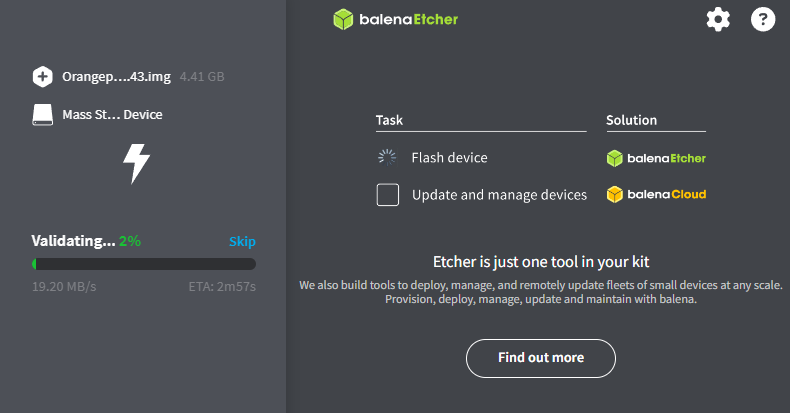The width and height of the screenshot is (790, 413).
Task: Click the Validating 2% status text
Action: (86, 241)
